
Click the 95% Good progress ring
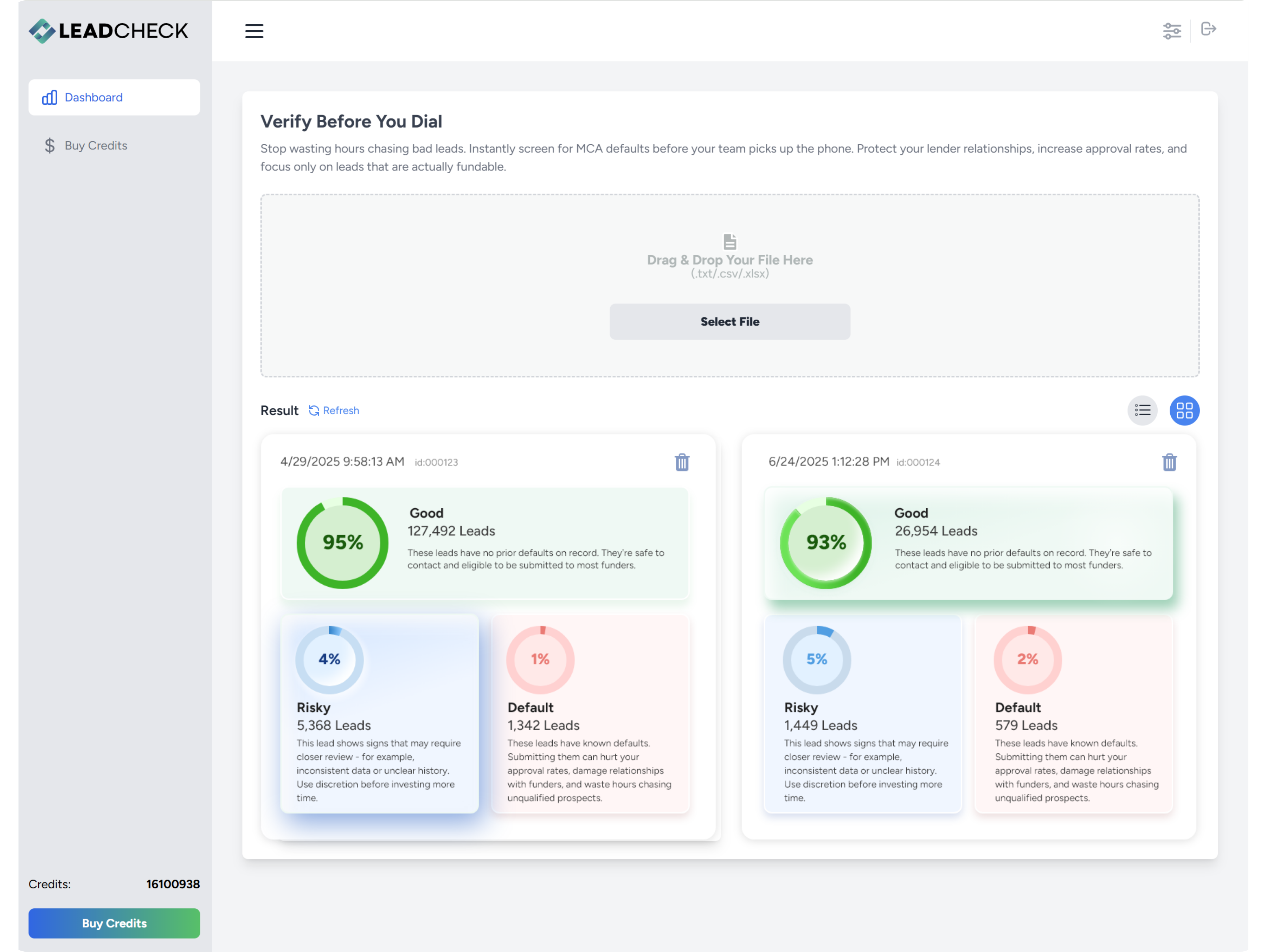tap(342, 542)
